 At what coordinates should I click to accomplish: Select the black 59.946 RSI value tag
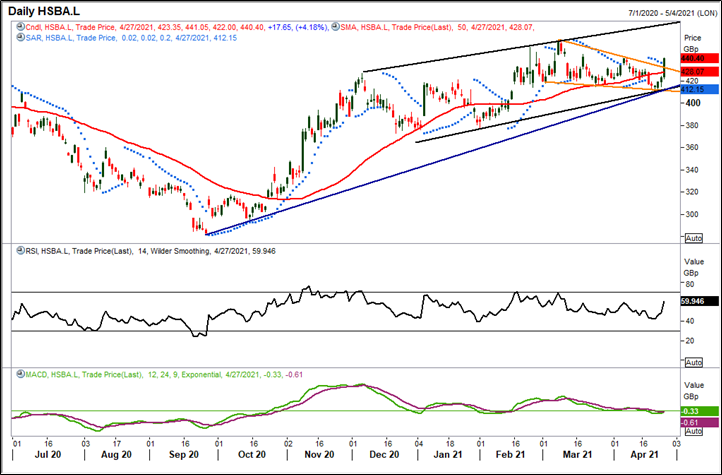click(x=699, y=301)
